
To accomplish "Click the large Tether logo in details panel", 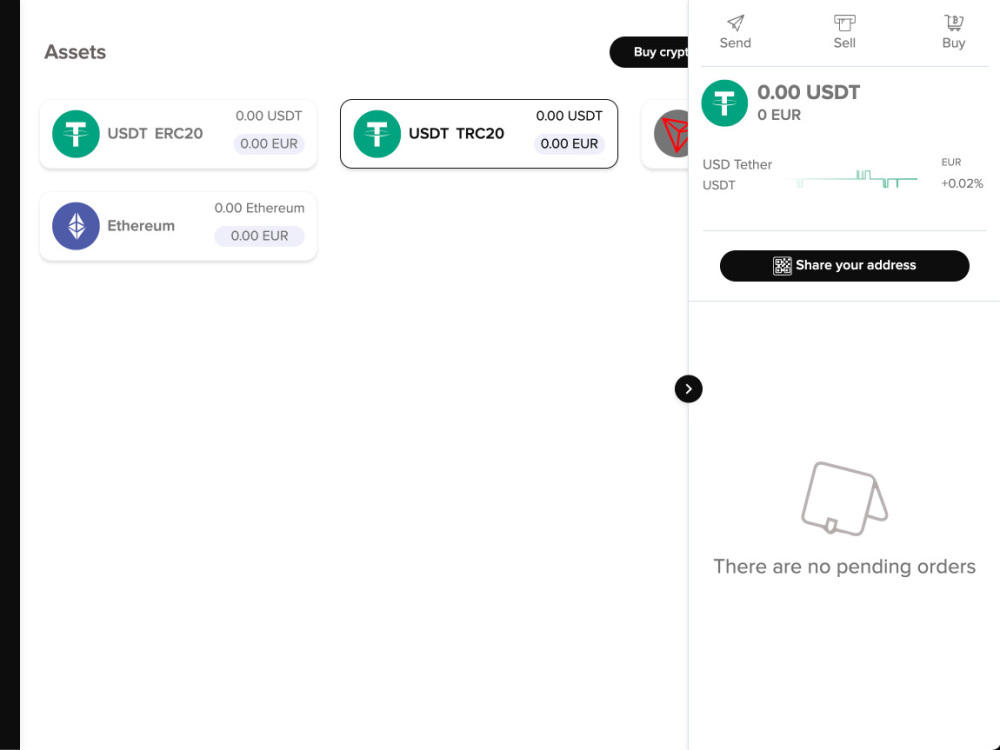I will coord(724,103).
